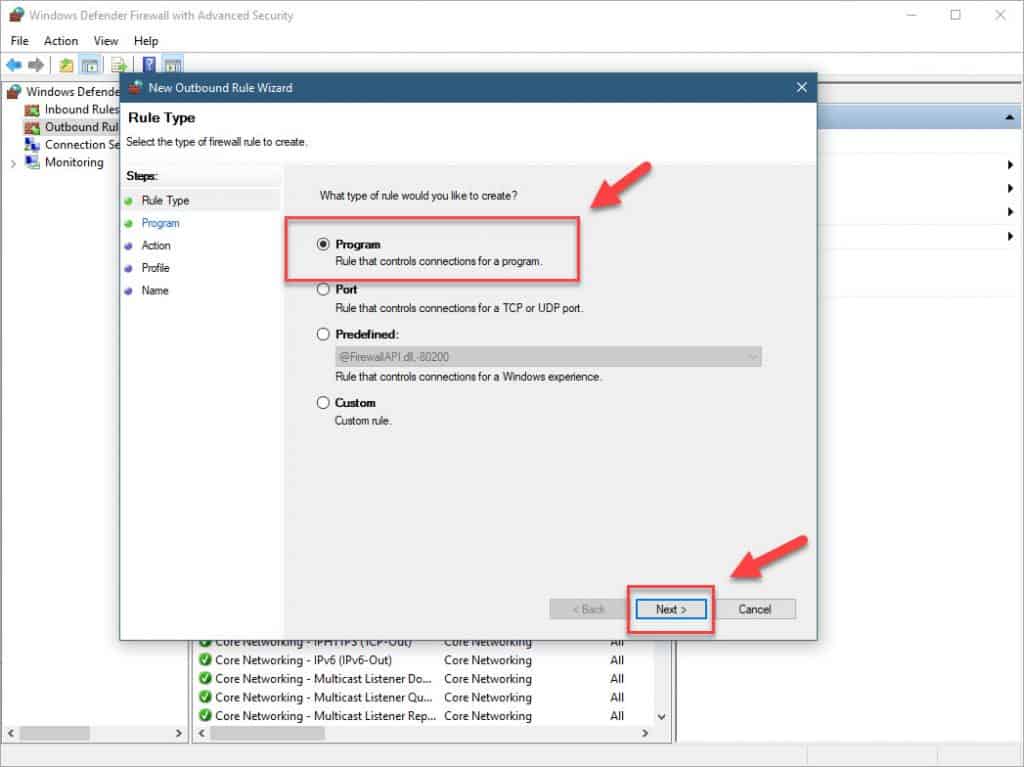Click the Back navigation arrow icon

click(14, 65)
